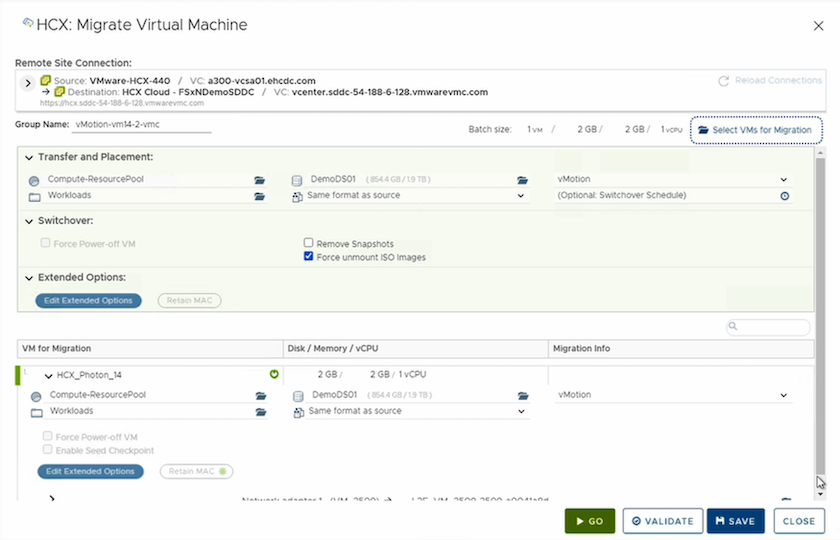The image size is (840, 540).
Task: Click the Group Name text field
Action: (142, 125)
